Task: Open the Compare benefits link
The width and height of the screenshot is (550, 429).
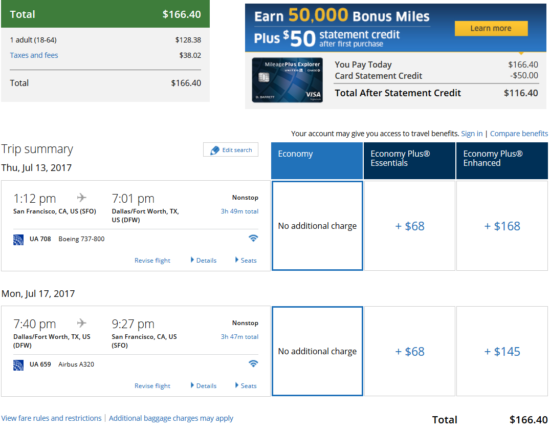Action: point(519,134)
